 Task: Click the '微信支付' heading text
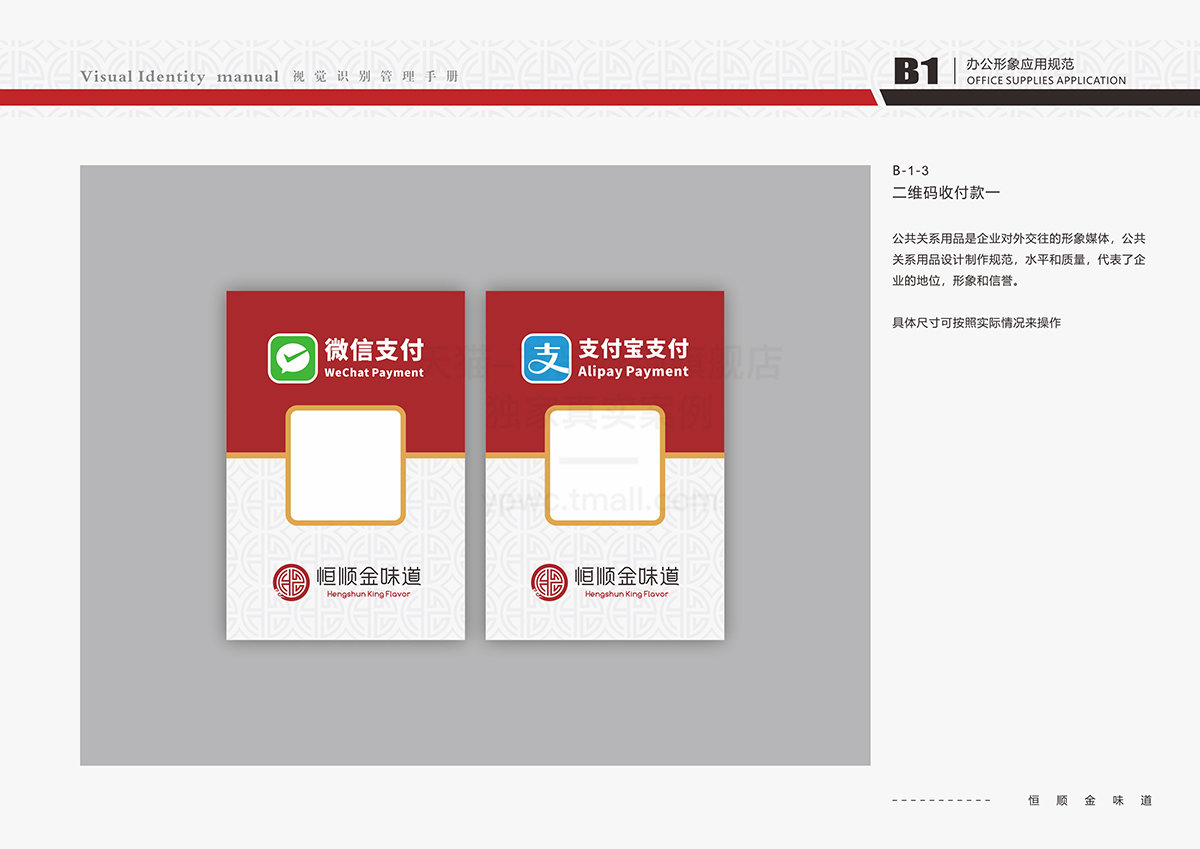click(374, 350)
